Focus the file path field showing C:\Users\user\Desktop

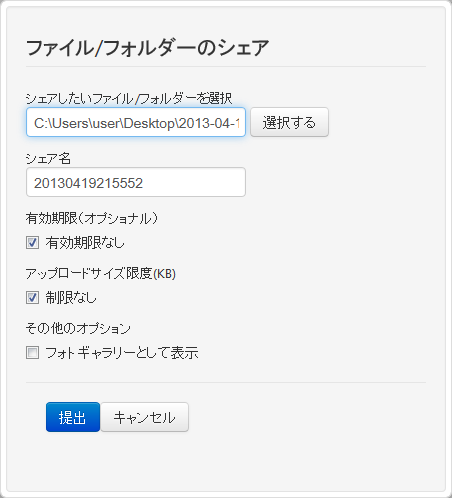[x=136, y=122]
